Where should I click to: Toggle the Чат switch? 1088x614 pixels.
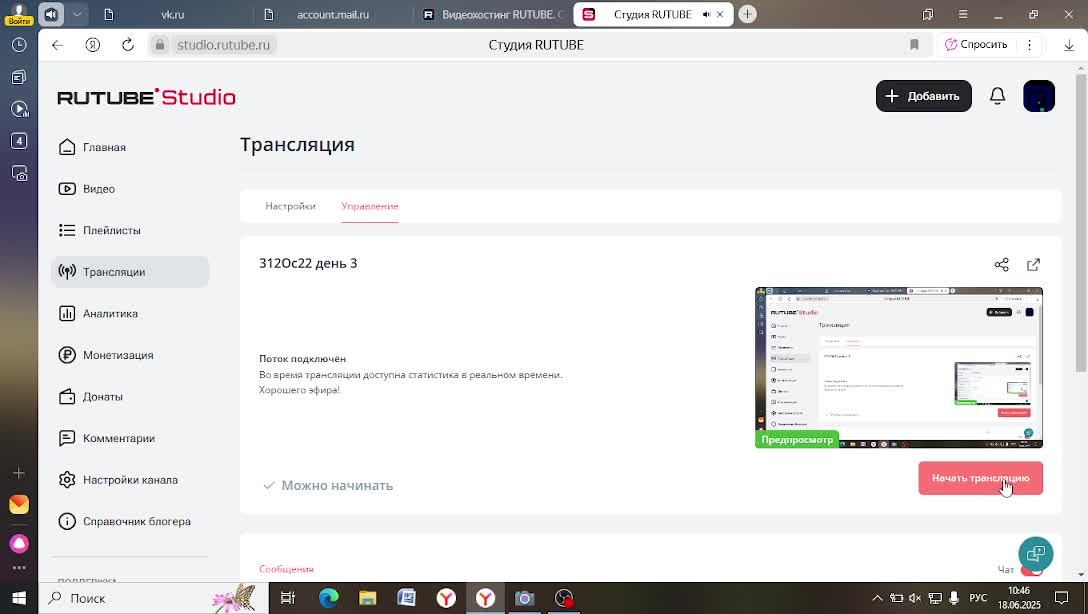pos(1032,570)
